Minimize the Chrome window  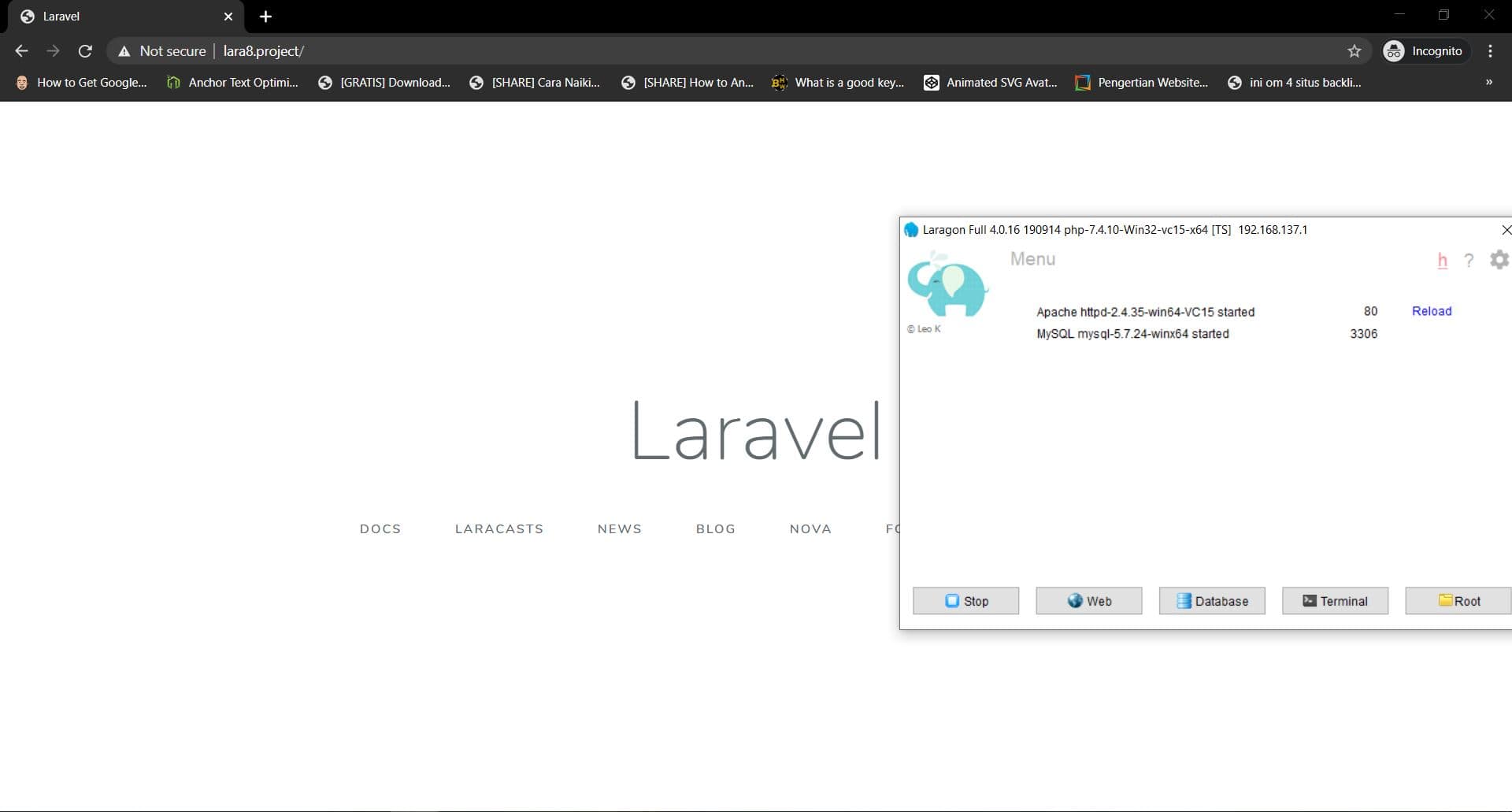click(x=1399, y=15)
